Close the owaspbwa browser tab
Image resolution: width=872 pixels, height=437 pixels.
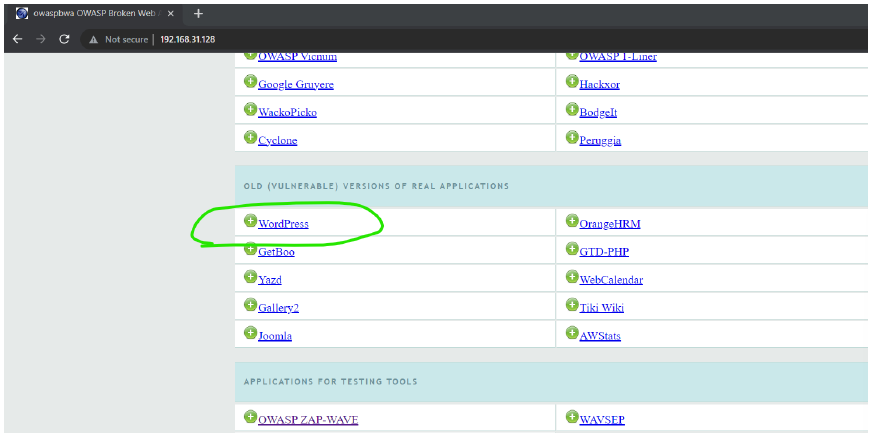(x=171, y=14)
